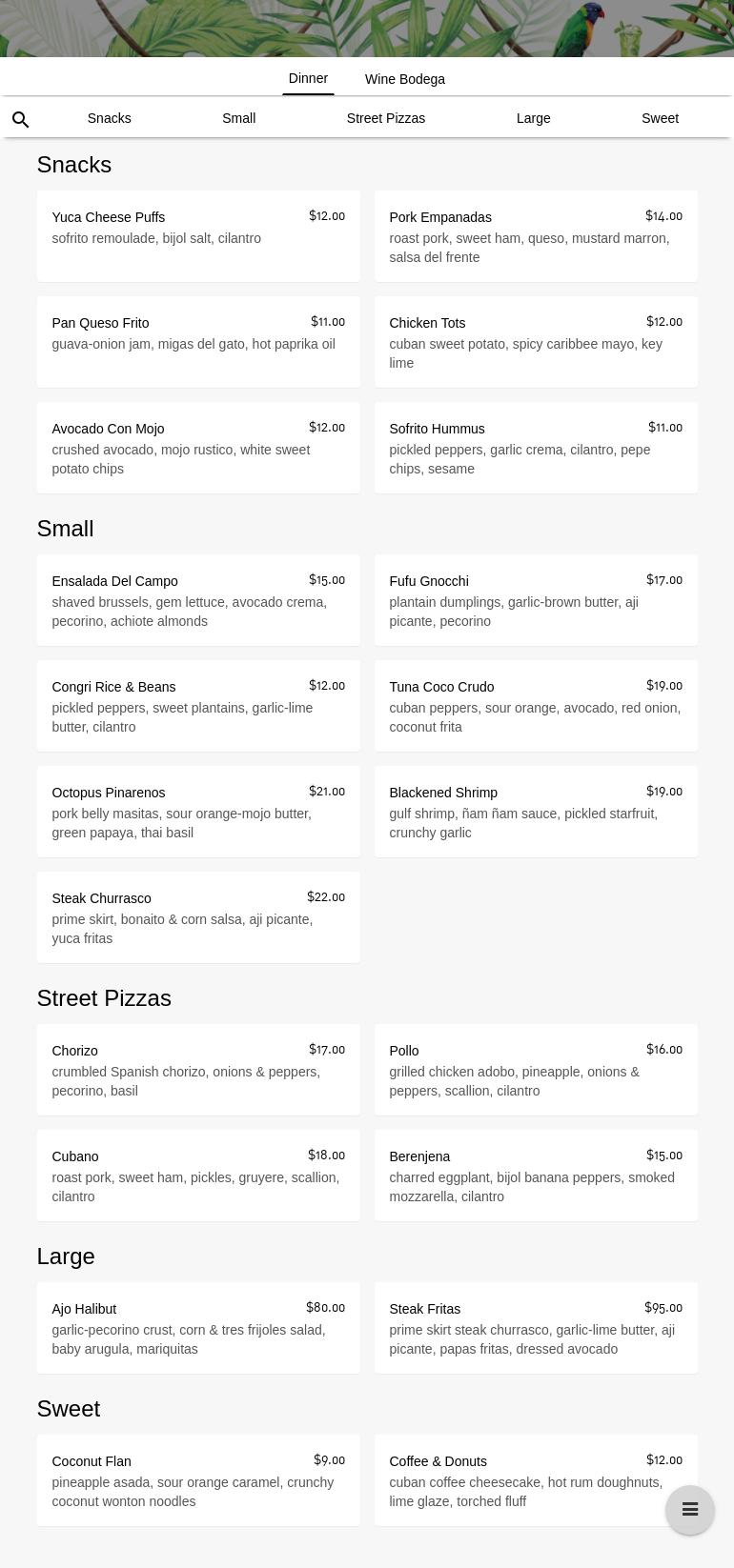The height and width of the screenshot is (1568, 734).
Task: Select the Fufu Gnocchi item
Action: [x=536, y=600]
